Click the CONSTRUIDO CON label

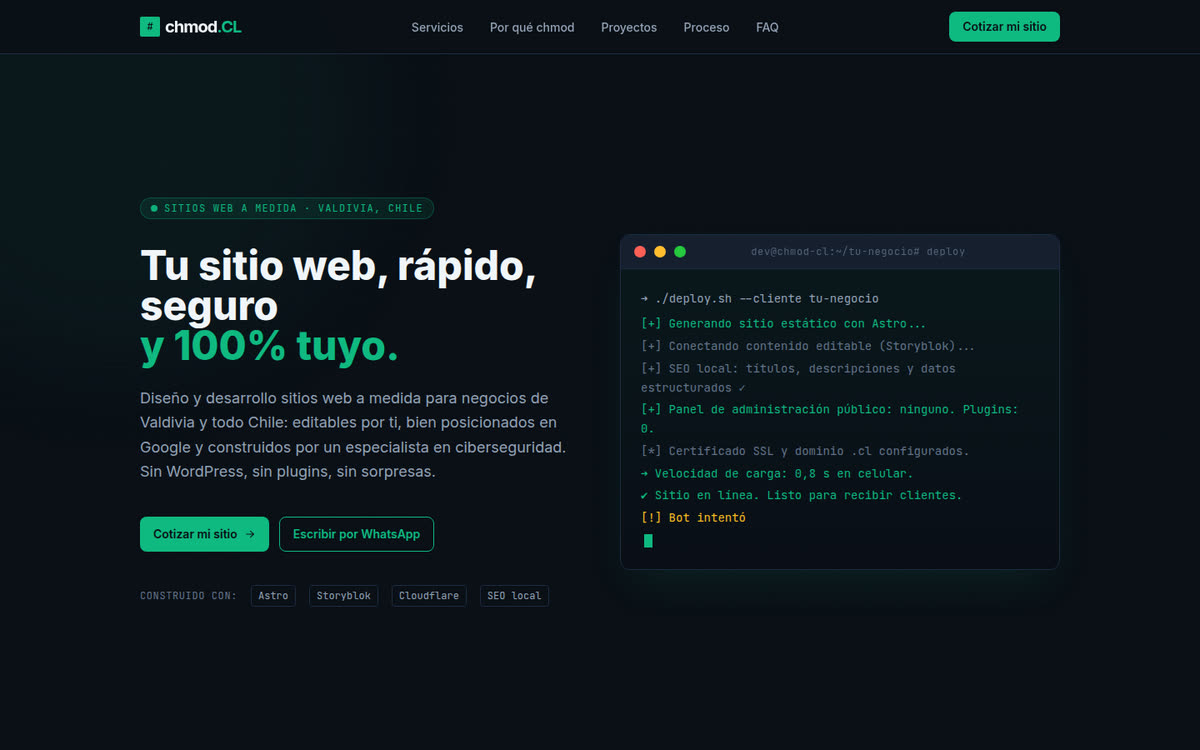[x=189, y=596]
